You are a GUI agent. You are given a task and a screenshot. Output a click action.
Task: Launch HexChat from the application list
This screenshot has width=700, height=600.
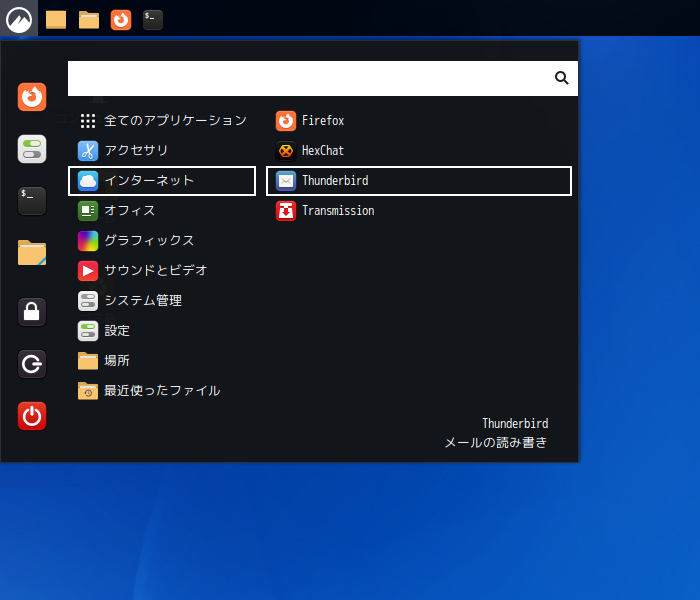click(x=419, y=150)
